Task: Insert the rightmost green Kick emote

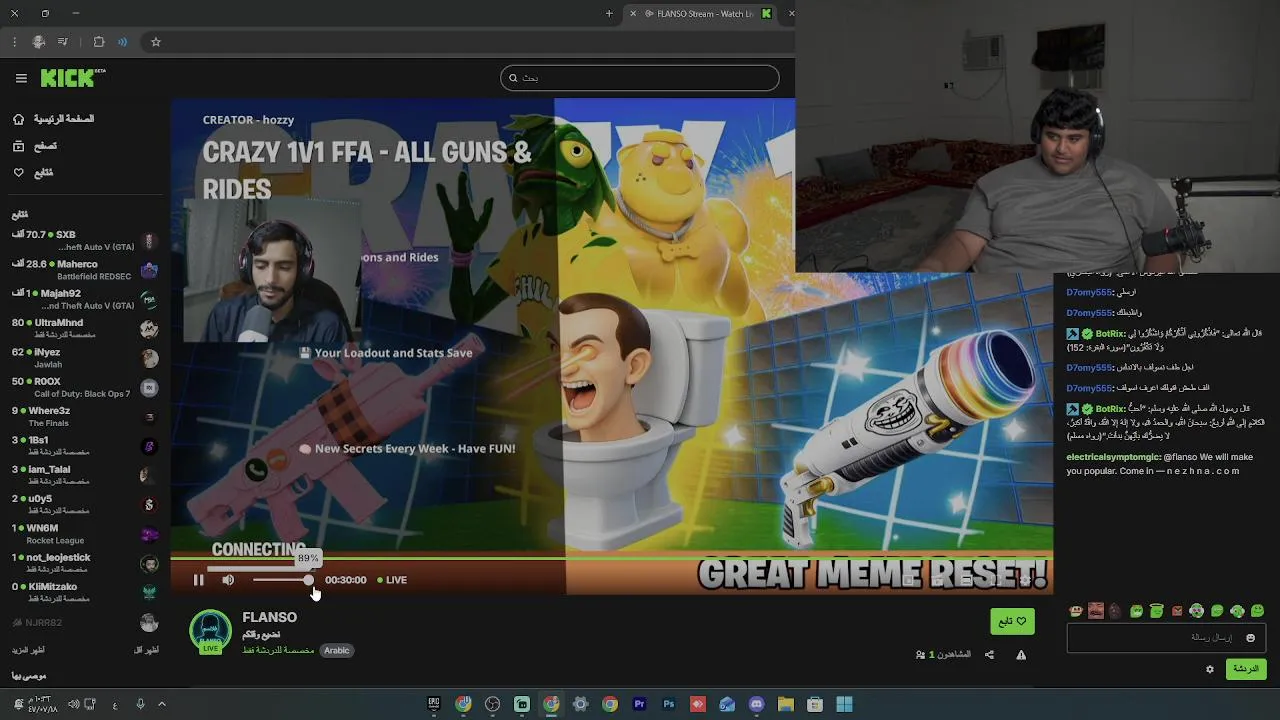Action: (x=1258, y=611)
